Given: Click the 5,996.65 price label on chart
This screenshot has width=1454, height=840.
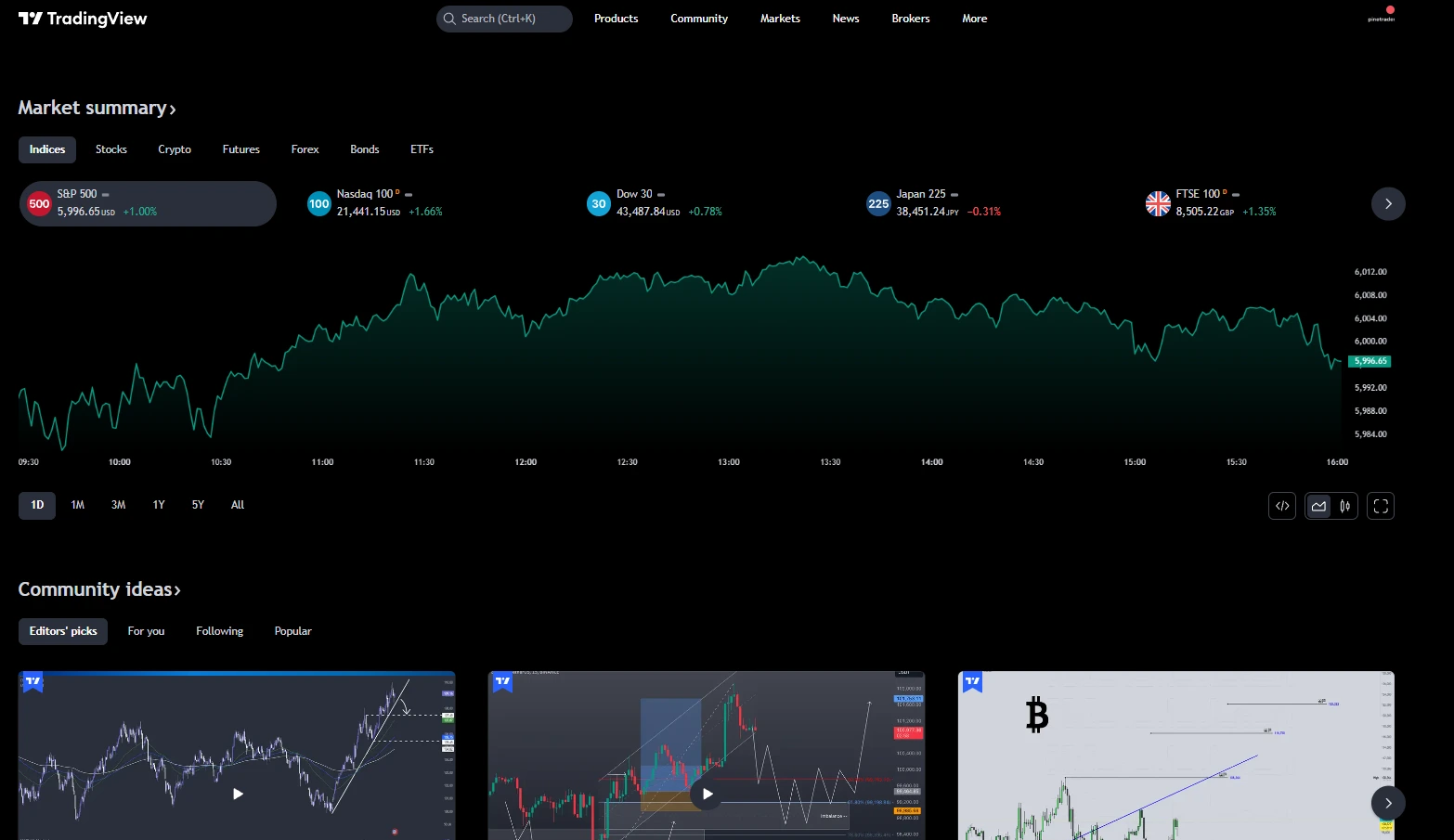Looking at the screenshot, I should click(1370, 361).
